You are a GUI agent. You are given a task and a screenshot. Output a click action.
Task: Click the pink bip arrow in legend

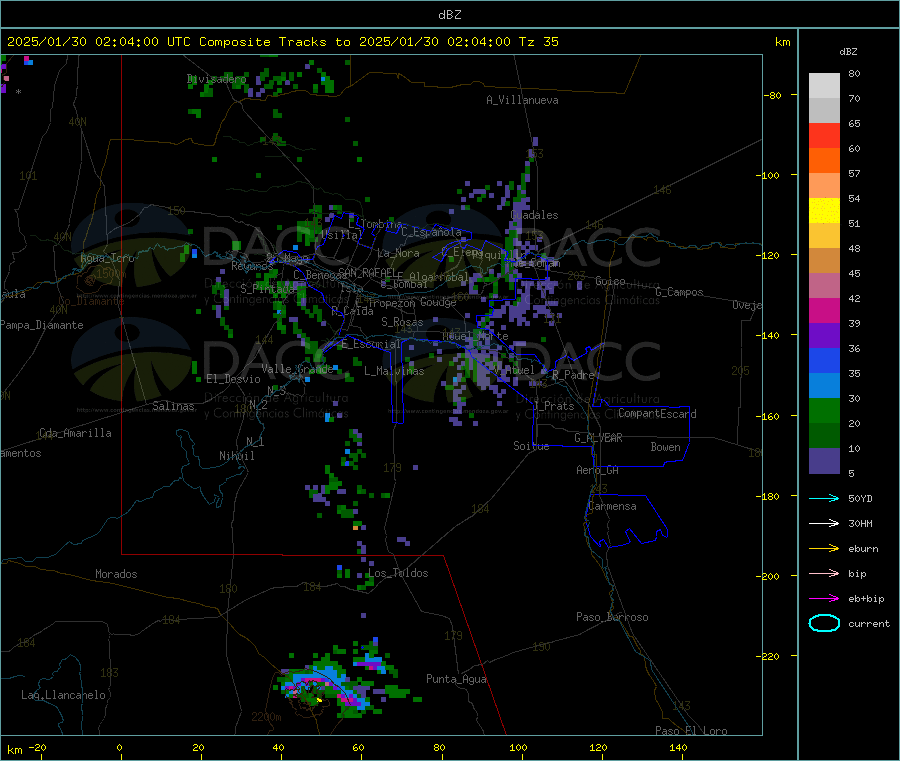pyautogui.click(x=824, y=573)
